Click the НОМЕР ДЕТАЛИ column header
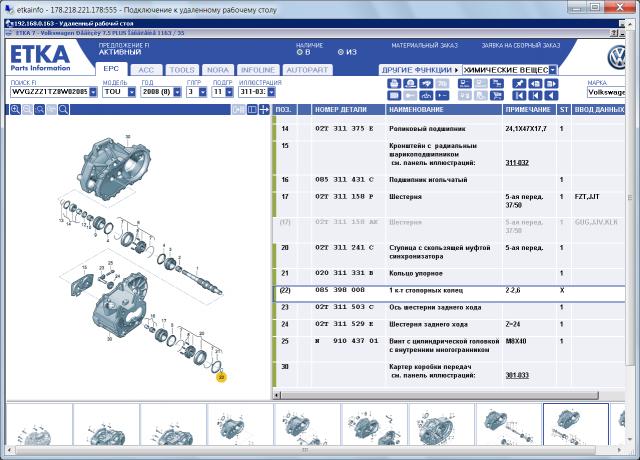 point(349,109)
